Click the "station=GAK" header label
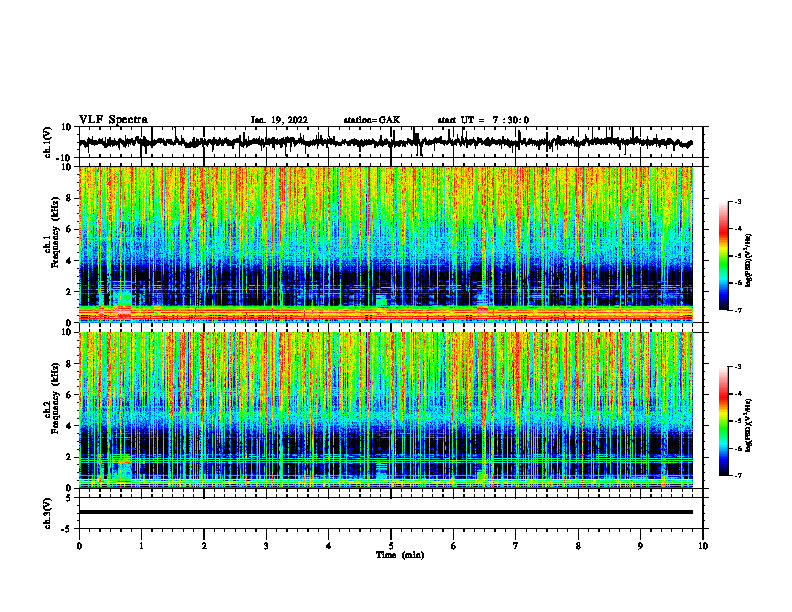The height and width of the screenshot is (612, 792). (x=372, y=120)
